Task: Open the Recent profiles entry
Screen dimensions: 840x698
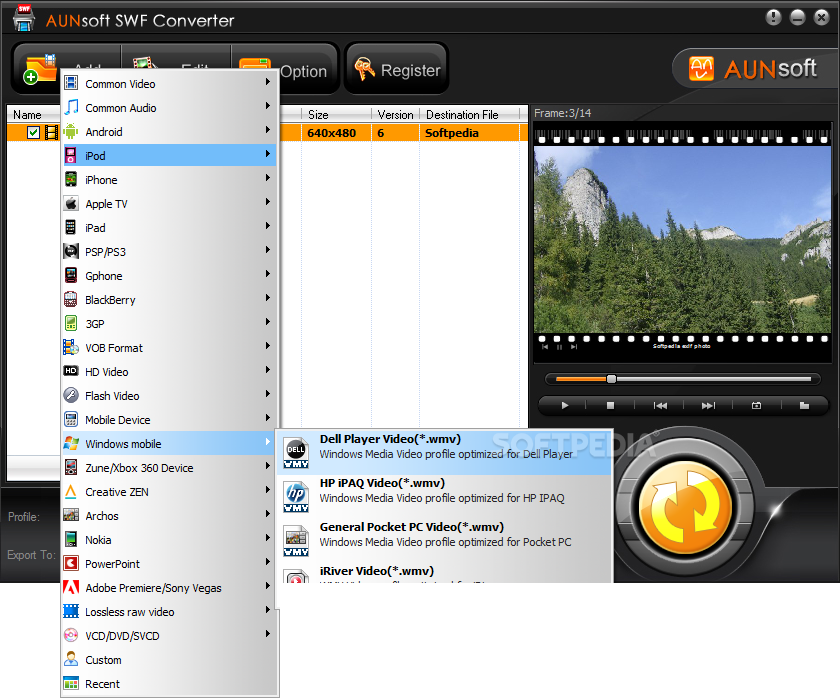Action: pos(170,684)
